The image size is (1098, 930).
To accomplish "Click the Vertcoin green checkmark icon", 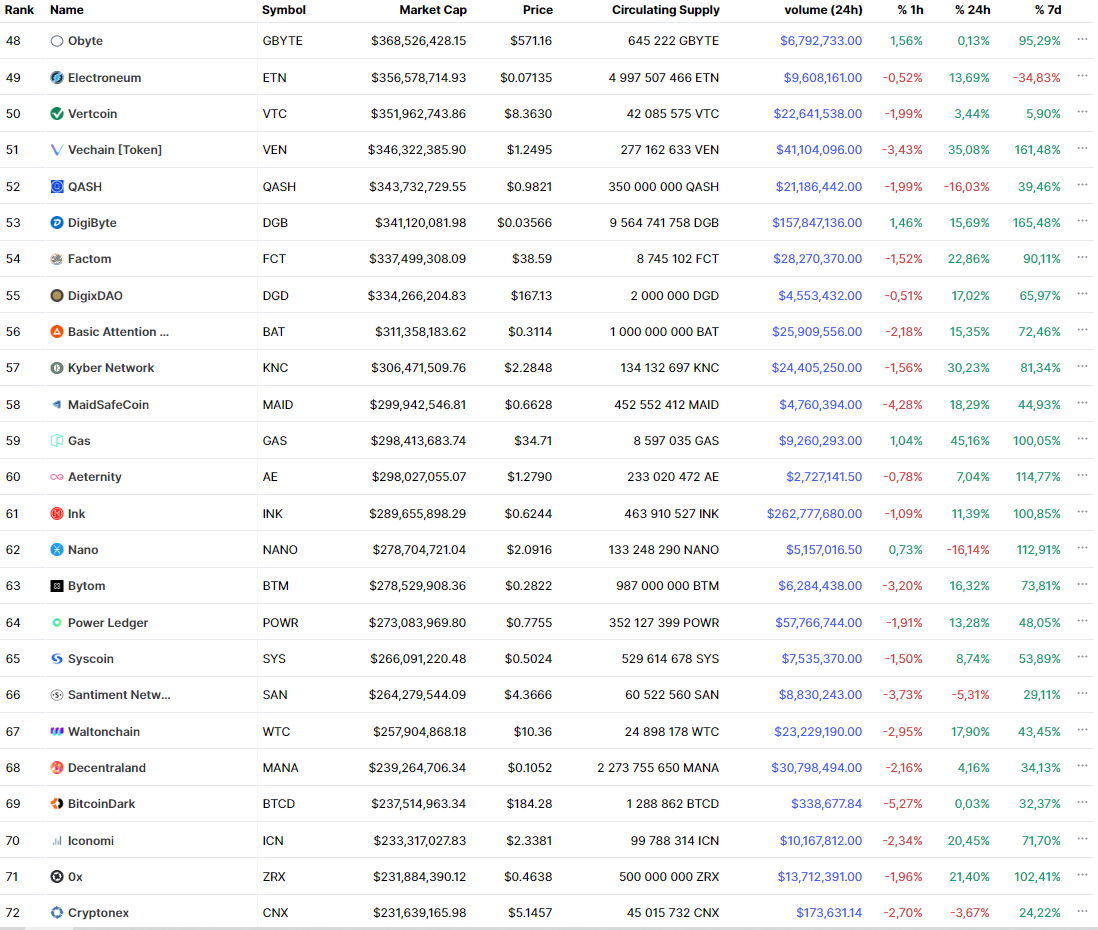I will pos(57,114).
